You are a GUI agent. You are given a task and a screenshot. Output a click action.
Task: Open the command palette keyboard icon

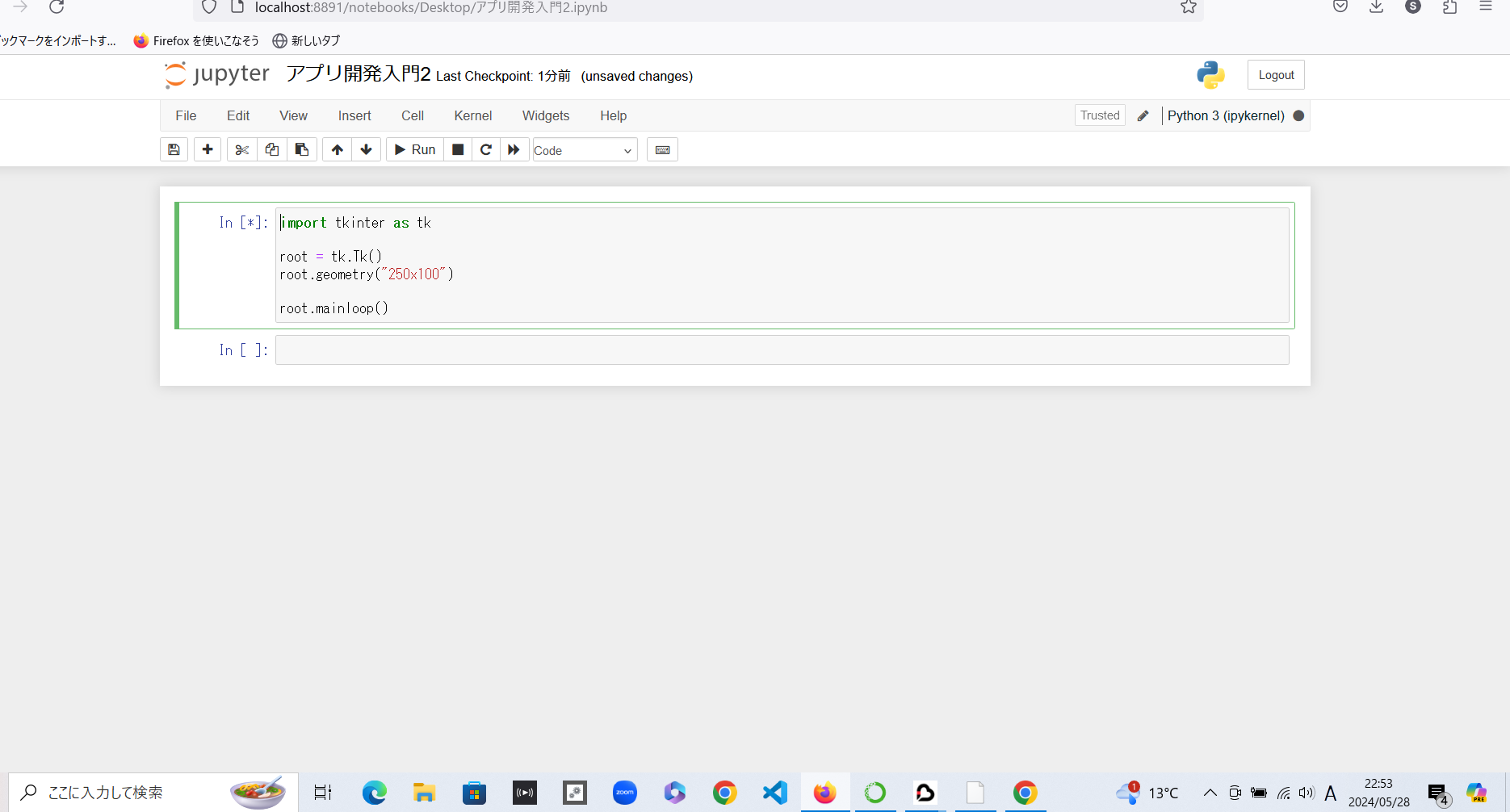[662, 149]
